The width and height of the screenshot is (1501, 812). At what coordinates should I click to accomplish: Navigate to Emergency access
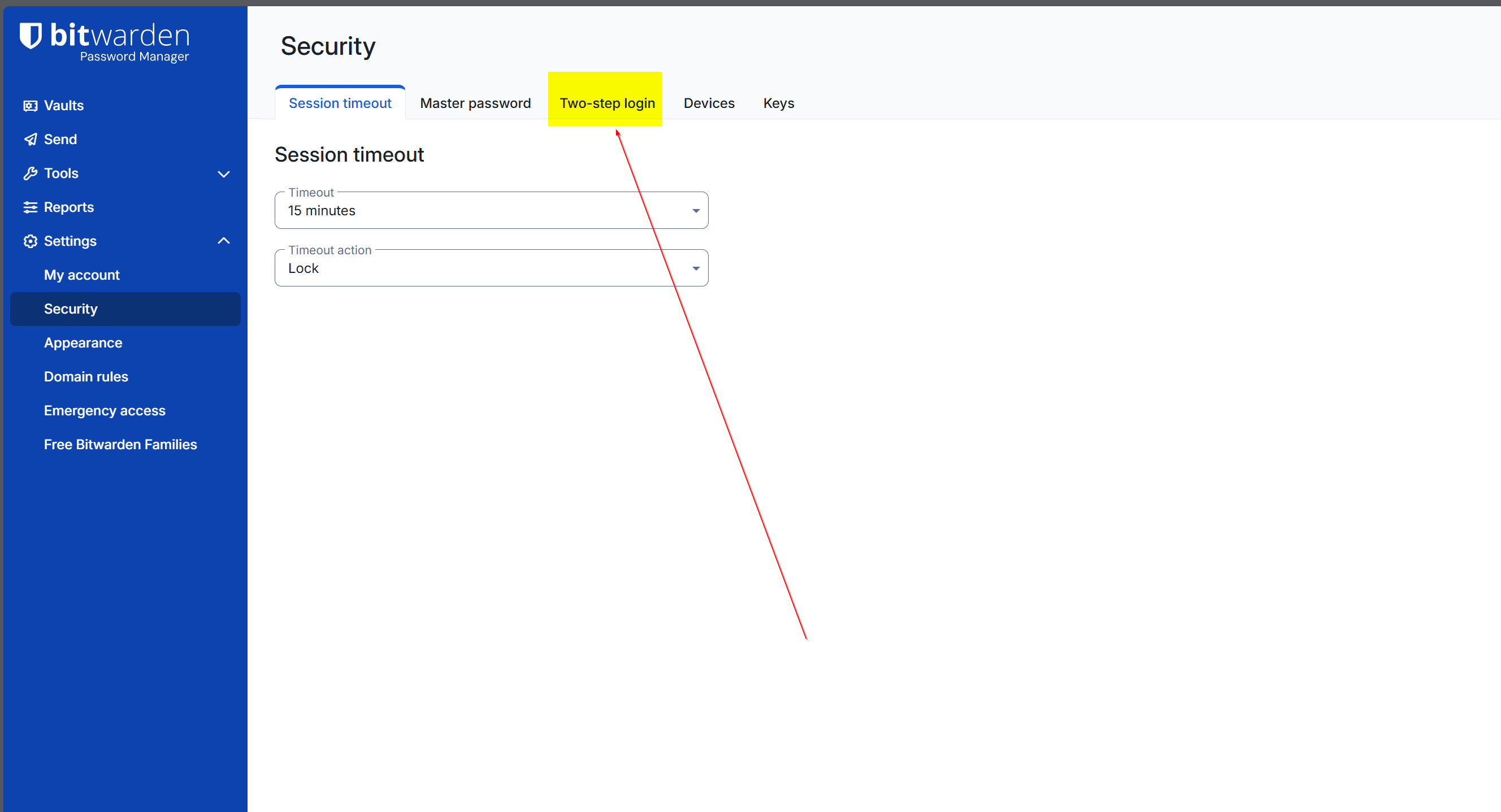[105, 411]
